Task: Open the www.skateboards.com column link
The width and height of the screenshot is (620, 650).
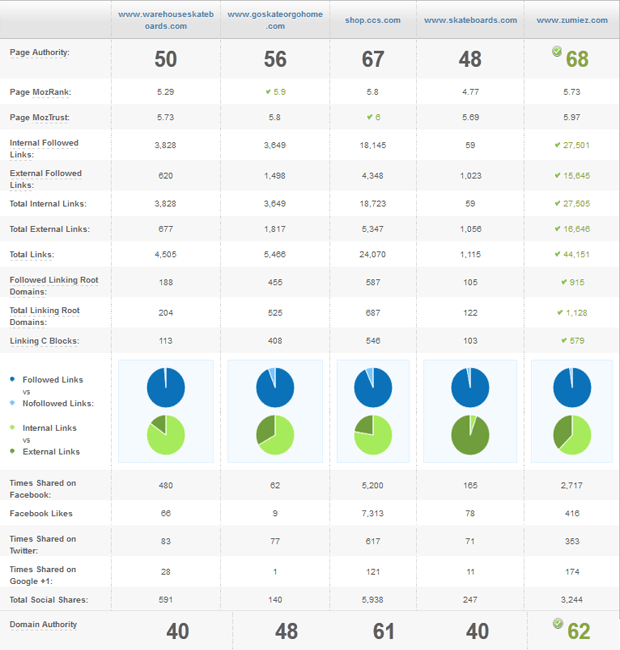Action: pyautogui.click(x=470, y=20)
